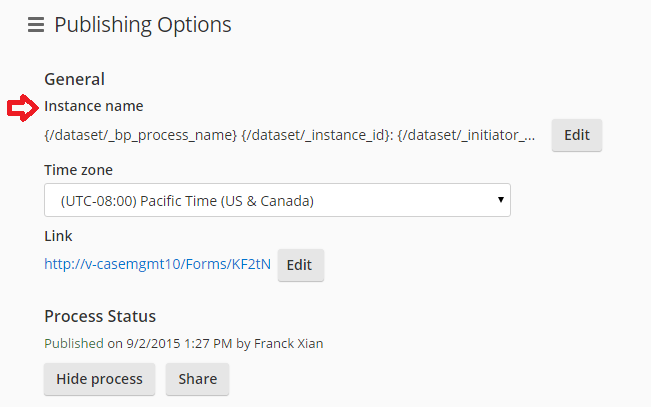This screenshot has height=407, width=651.
Task: Select the General section heading
Action: pos(75,79)
